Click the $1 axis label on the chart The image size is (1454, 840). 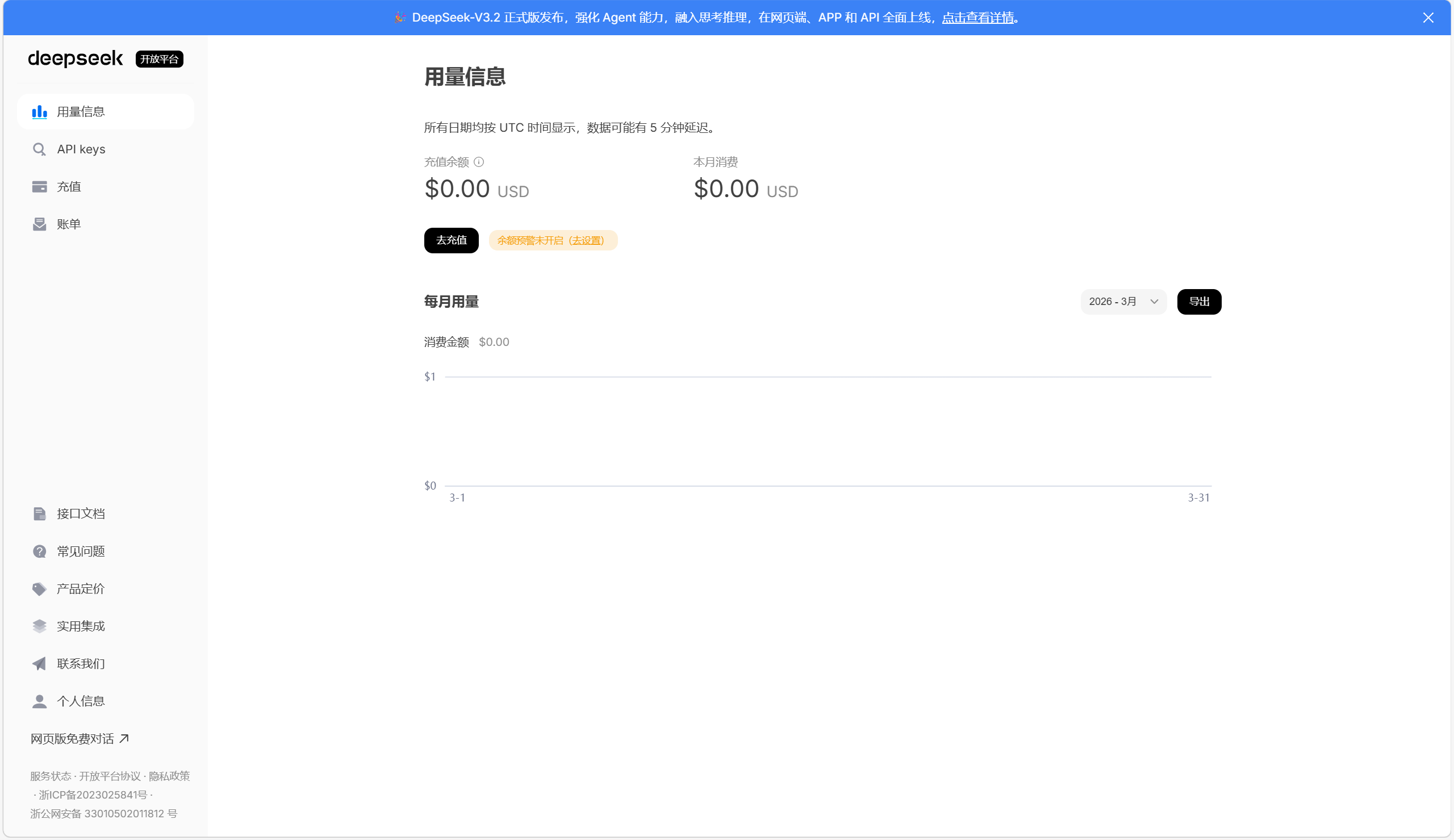pos(431,377)
